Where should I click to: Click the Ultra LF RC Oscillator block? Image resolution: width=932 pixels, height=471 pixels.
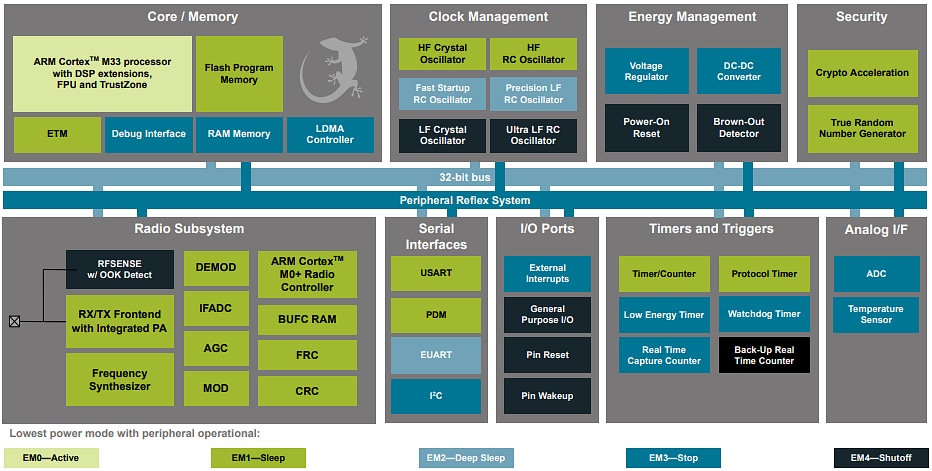[533, 135]
